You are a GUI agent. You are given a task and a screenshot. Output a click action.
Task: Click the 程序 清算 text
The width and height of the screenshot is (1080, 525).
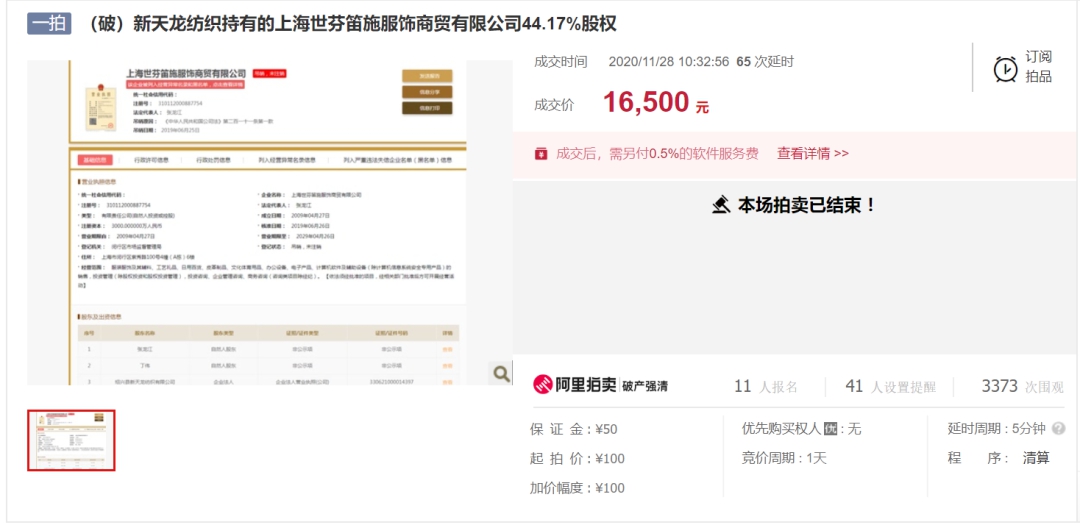tap(999, 458)
